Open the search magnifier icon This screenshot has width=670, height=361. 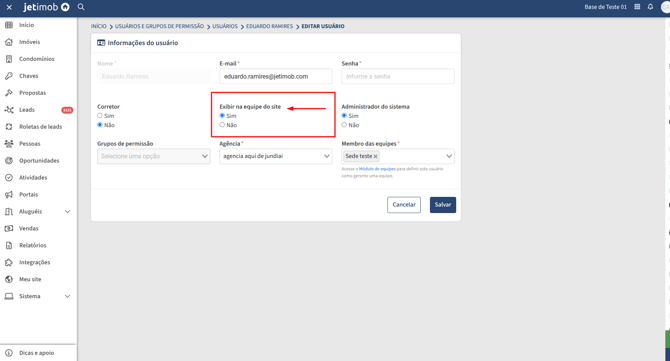(81, 7)
